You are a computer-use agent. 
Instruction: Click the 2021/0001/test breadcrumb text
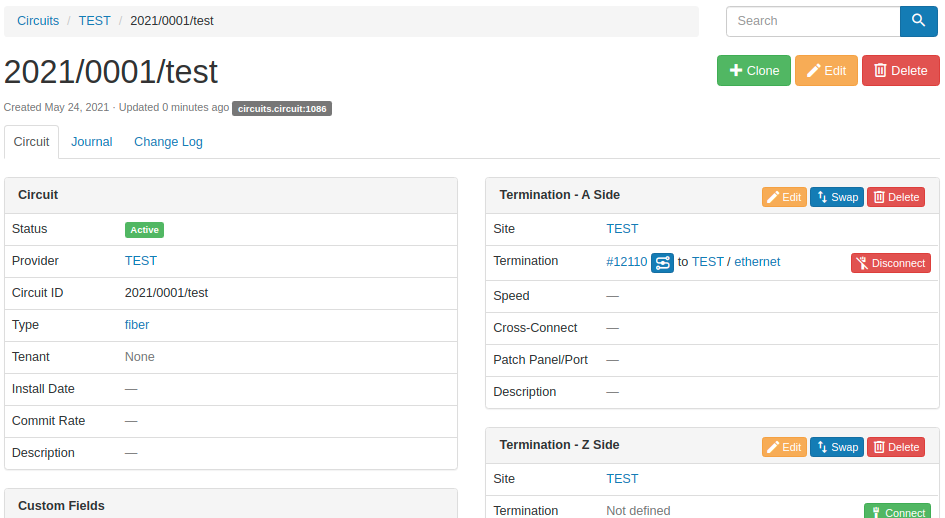point(172,21)
